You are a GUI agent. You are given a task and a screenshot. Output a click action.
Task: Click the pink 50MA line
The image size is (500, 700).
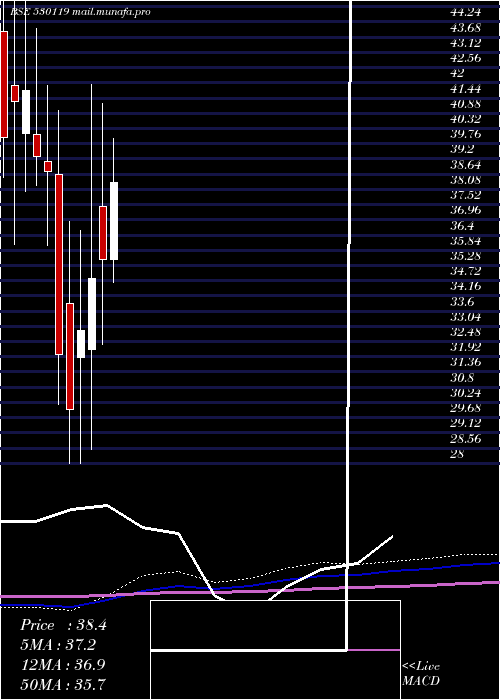coord(250,591)
